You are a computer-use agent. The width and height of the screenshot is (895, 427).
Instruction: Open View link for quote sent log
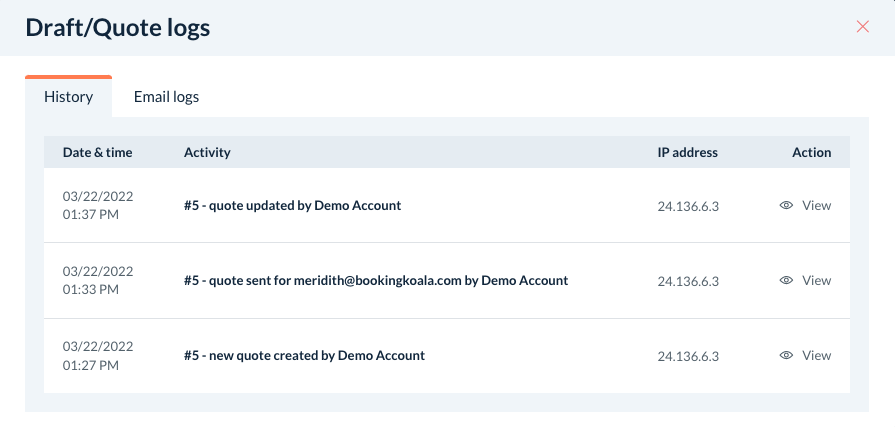point(816,280)
